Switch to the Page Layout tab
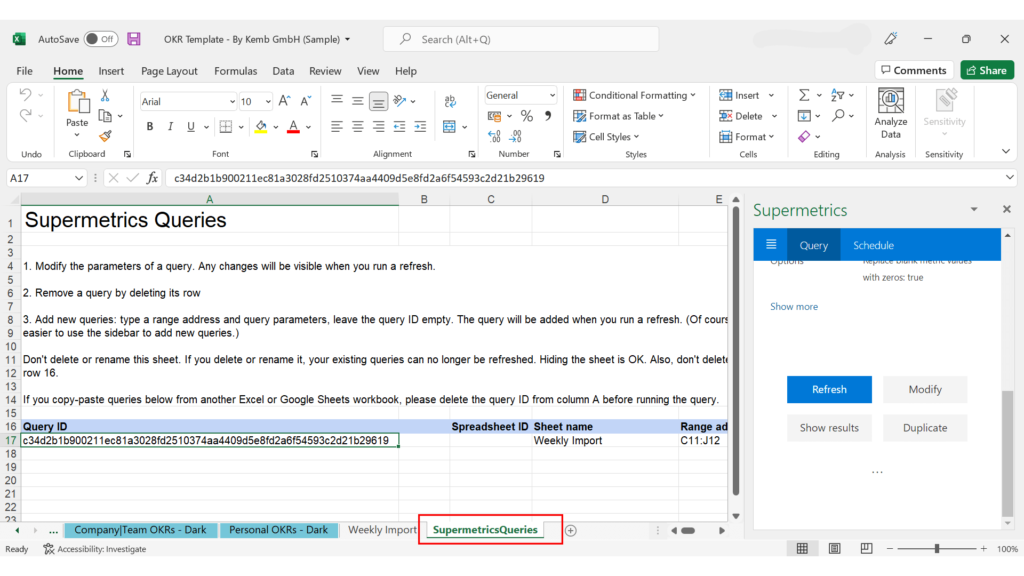This screenshot has height=576, width=1024. tap(169, 71)
